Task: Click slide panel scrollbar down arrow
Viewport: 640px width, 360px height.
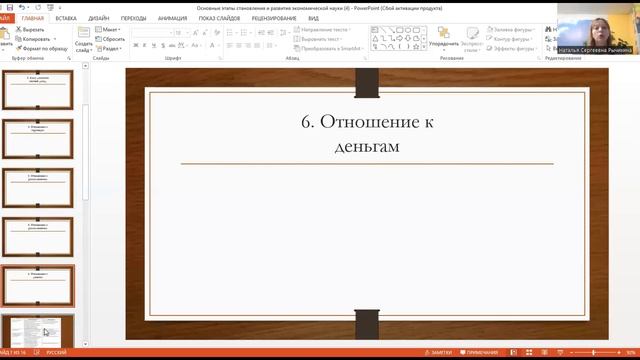Action: point(85,344)
